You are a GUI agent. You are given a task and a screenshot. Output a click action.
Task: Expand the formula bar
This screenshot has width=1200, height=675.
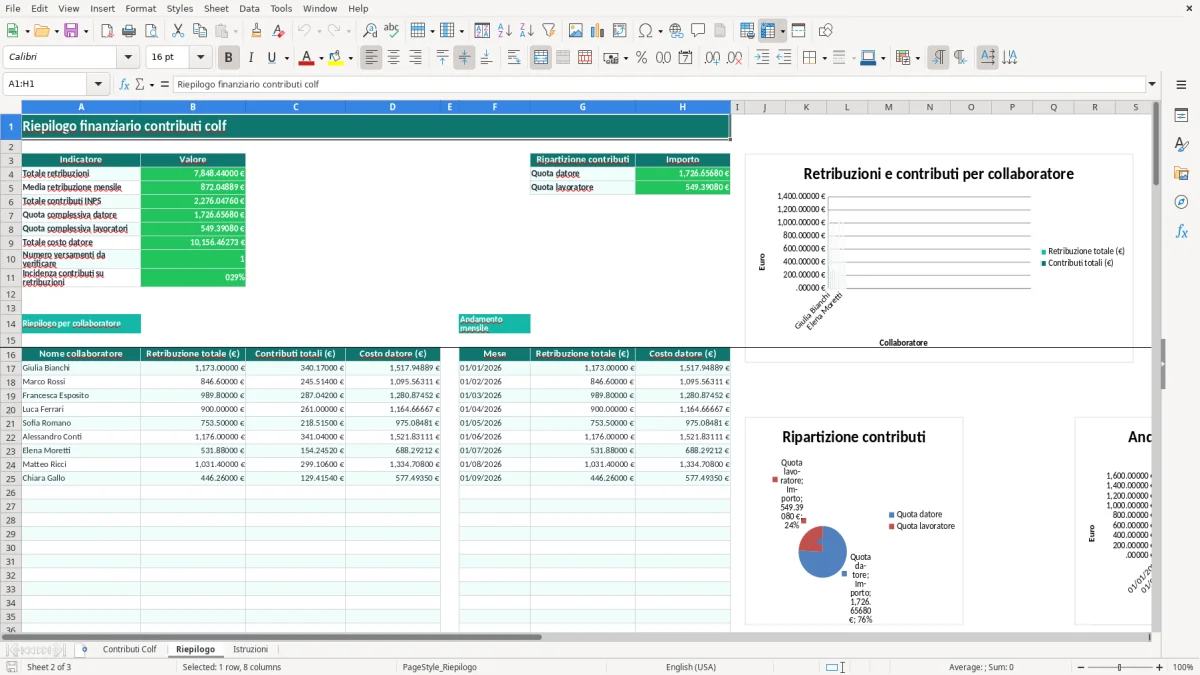(1152, 84)
